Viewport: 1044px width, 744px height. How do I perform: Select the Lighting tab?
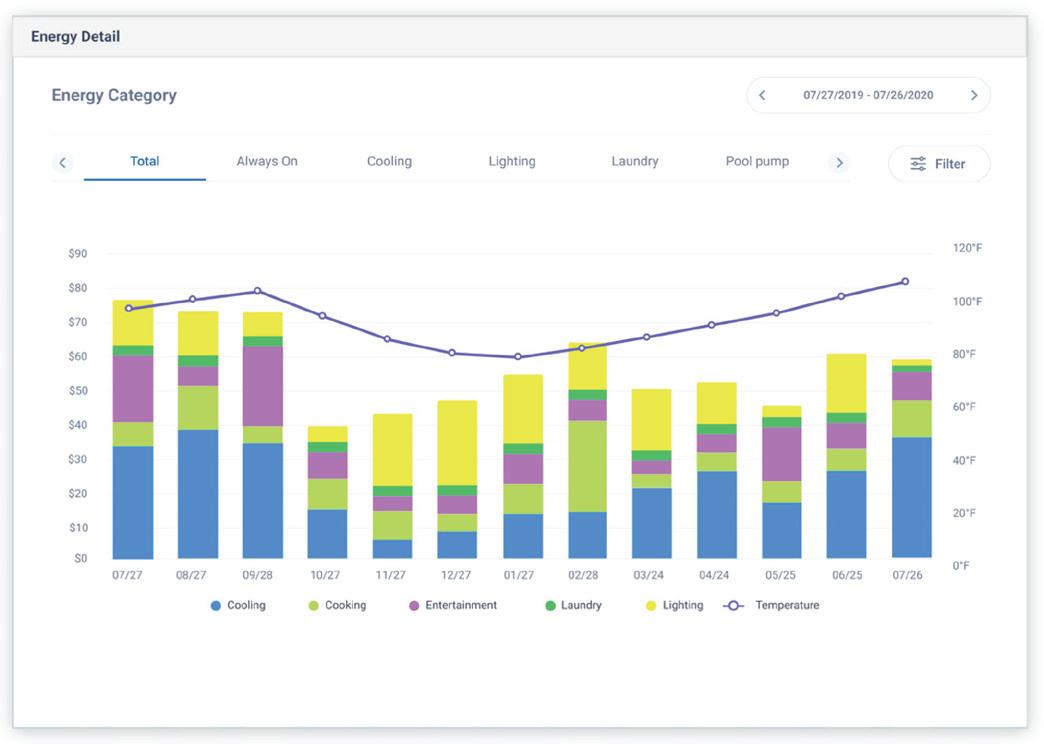[512, 161]
